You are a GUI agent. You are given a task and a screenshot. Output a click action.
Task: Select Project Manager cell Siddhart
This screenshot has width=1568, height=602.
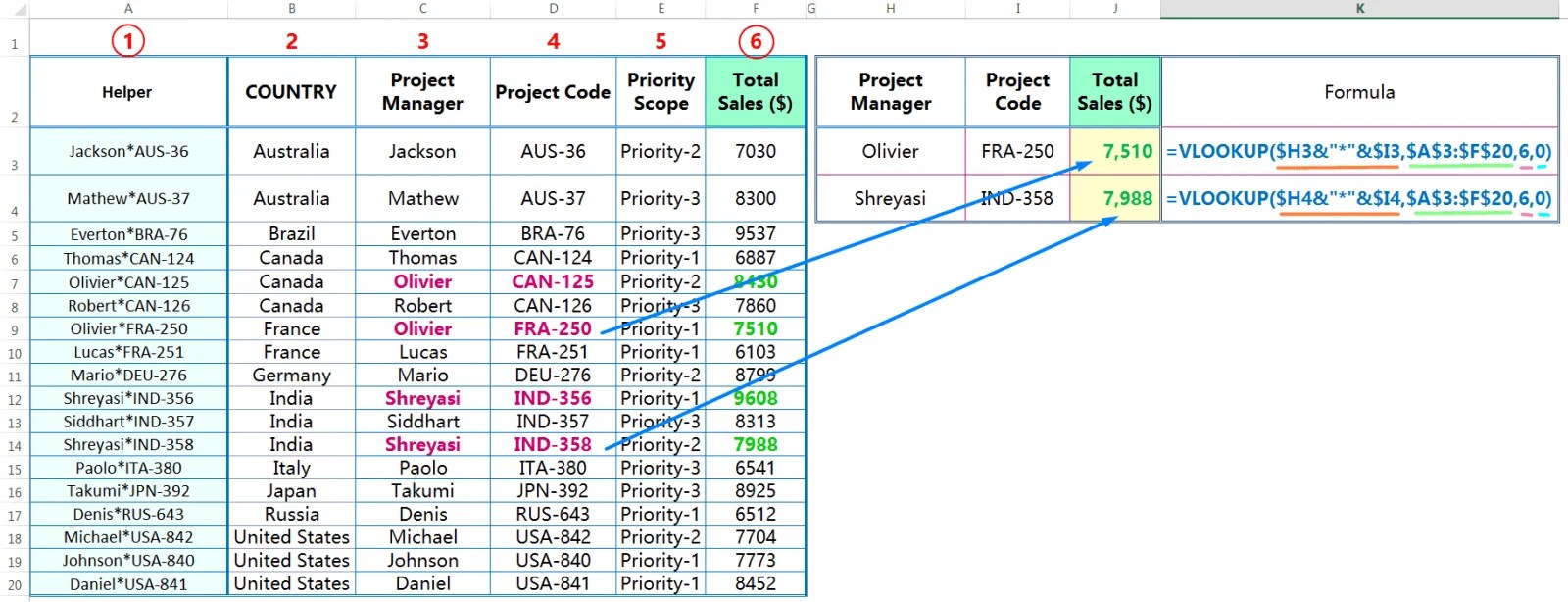point(422,422)
